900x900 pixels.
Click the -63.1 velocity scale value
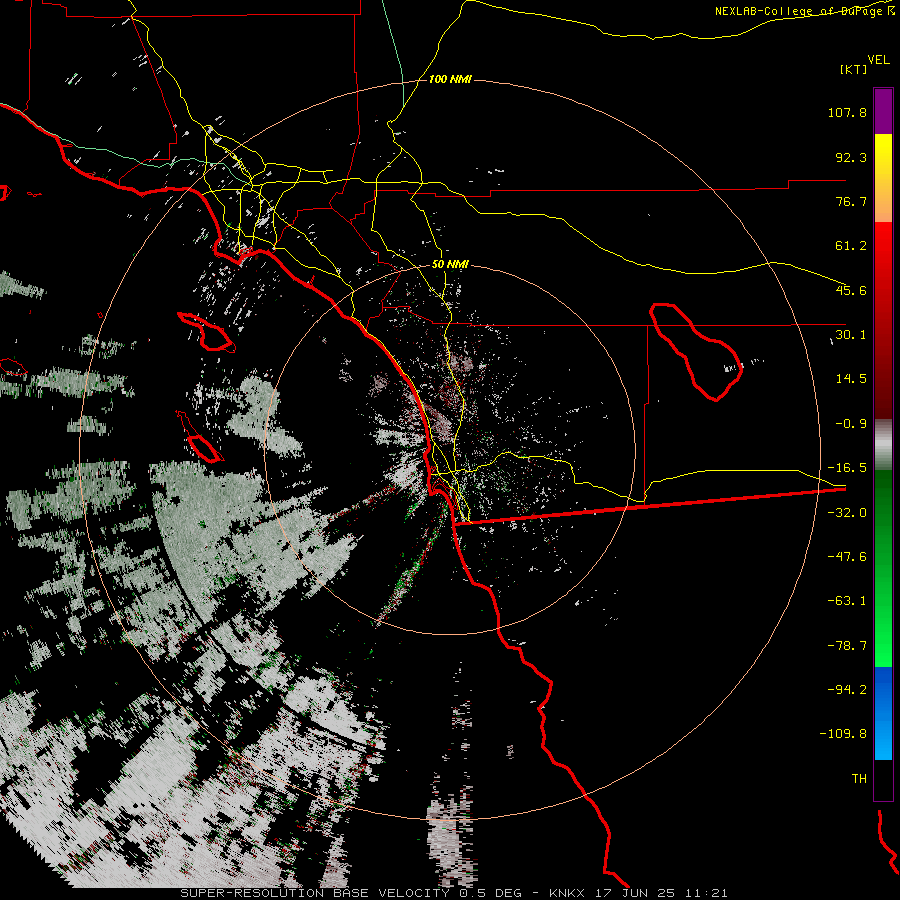[x=847, y=601]
